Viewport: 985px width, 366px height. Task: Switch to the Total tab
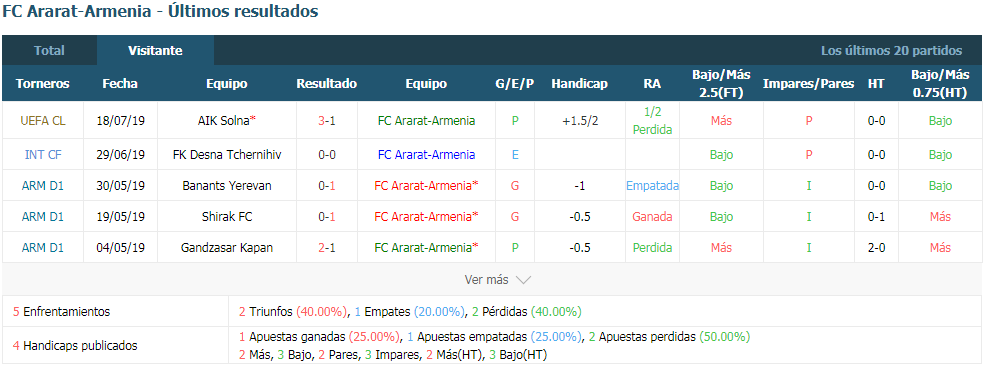[x=49, y=50]
